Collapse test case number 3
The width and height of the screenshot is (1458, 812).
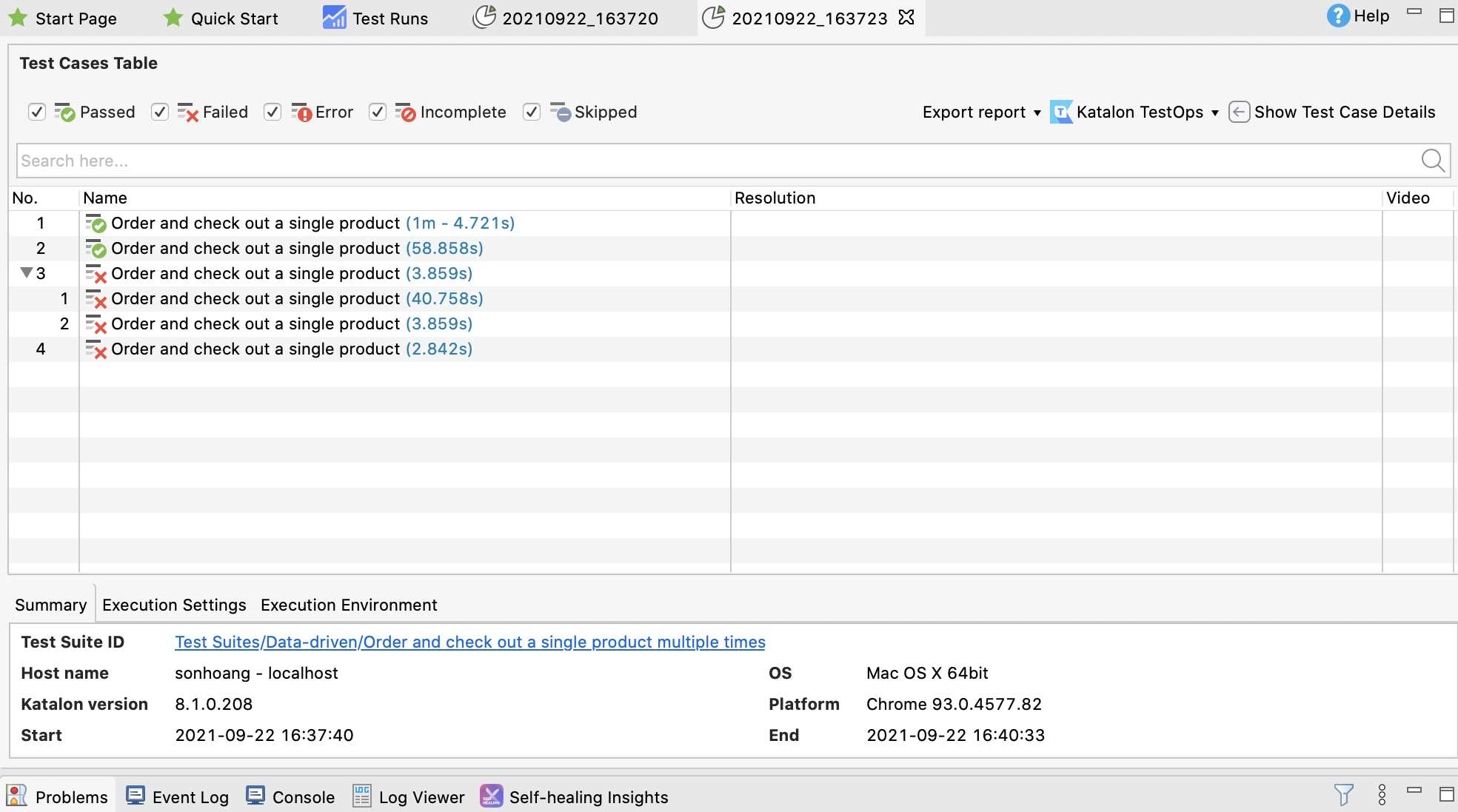tap(27, 273)
